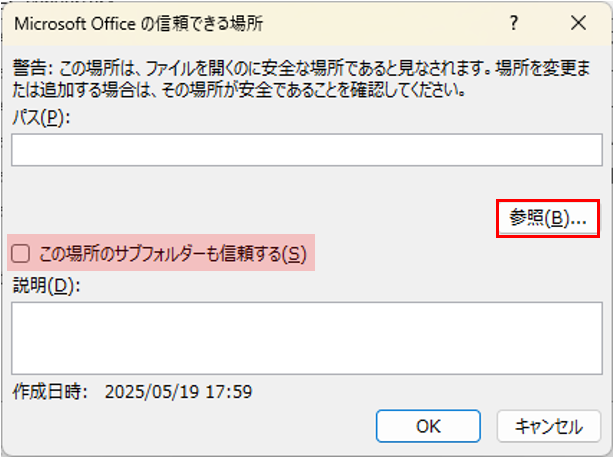The image size is (613, 458).
Task: Focus the 説明(D) description text area
Action: (x=307, y=338)
